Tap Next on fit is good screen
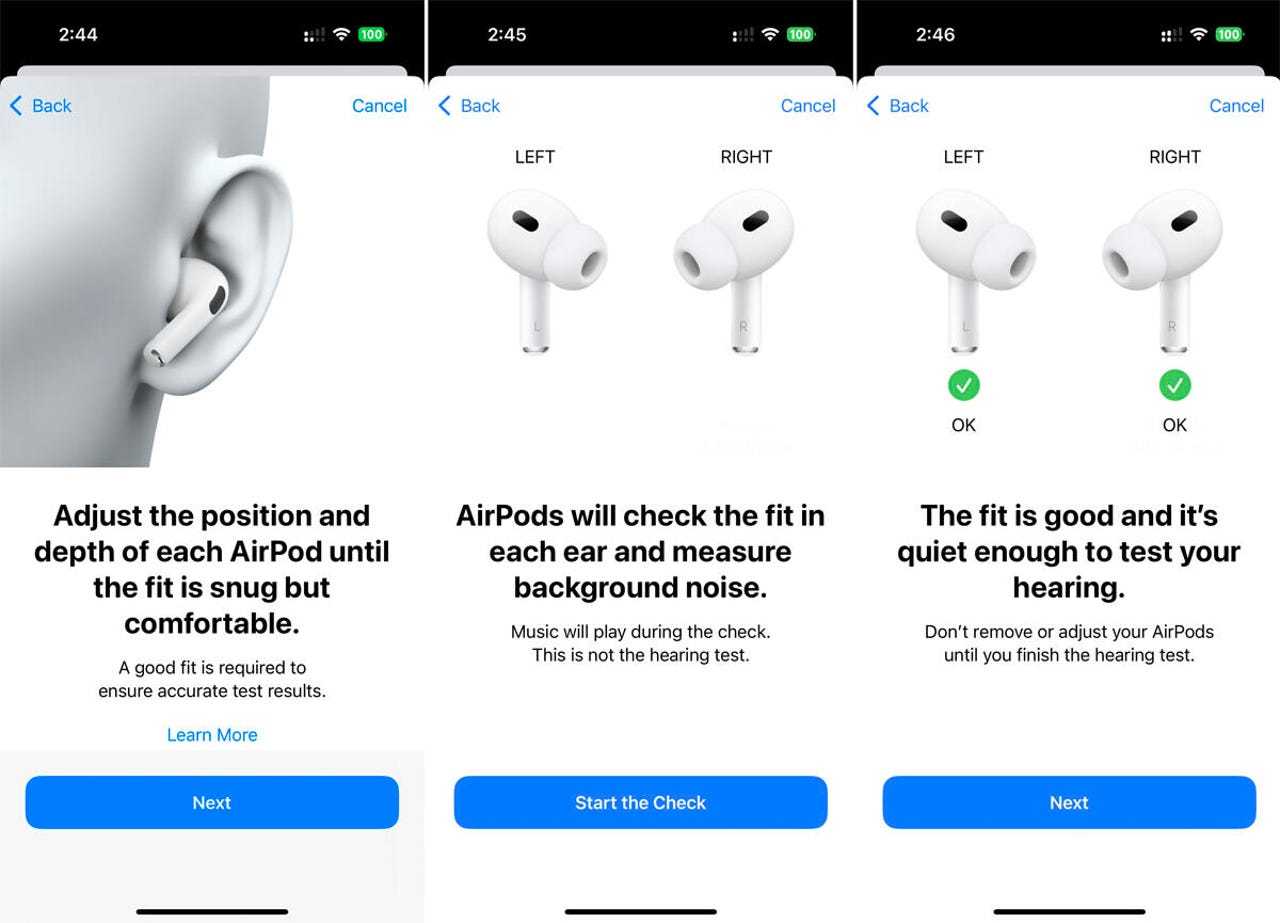 tap(1069, 802)
